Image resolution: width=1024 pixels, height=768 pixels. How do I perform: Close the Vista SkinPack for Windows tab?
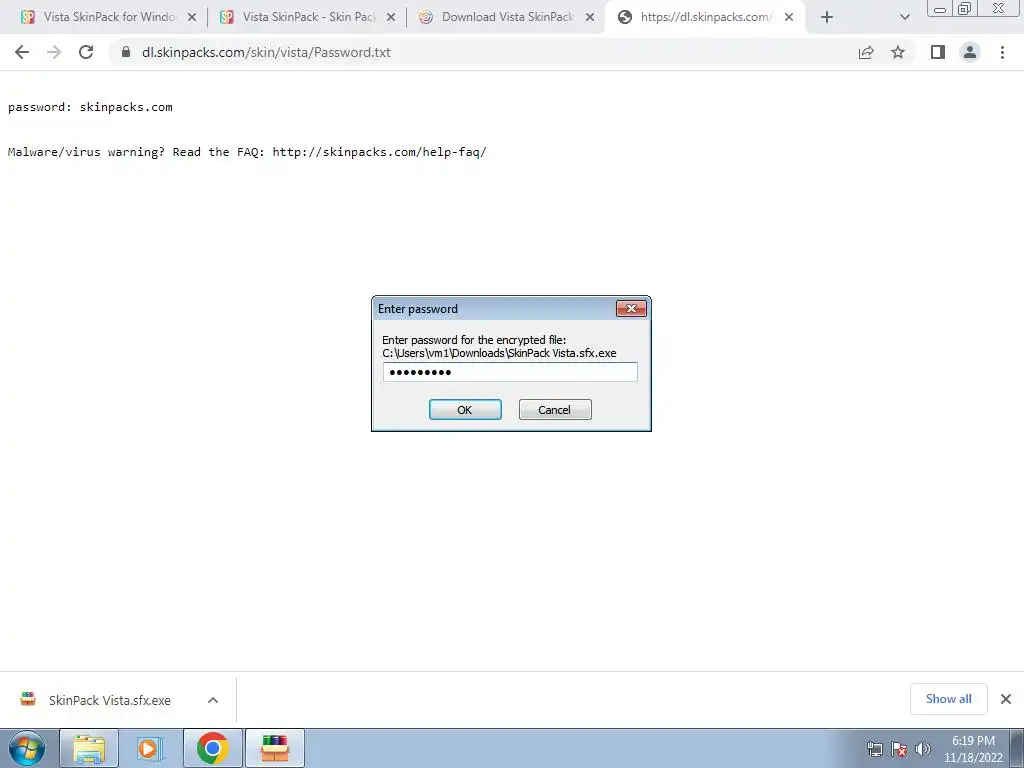coord(192,17)
